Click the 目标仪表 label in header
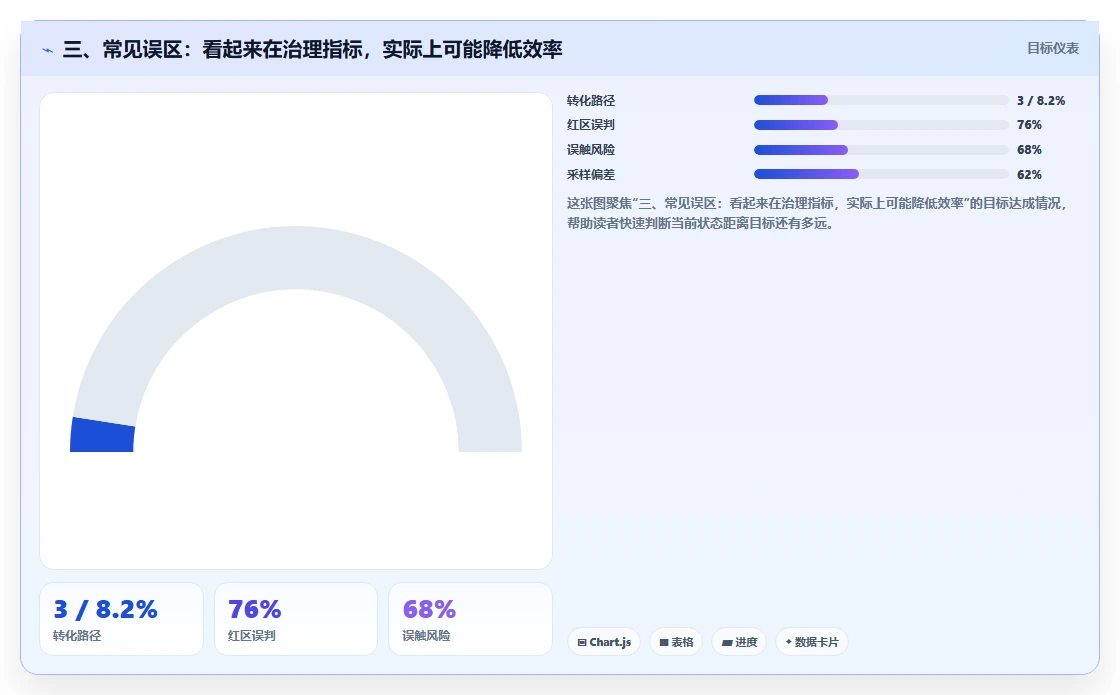 click(1052, 49)
